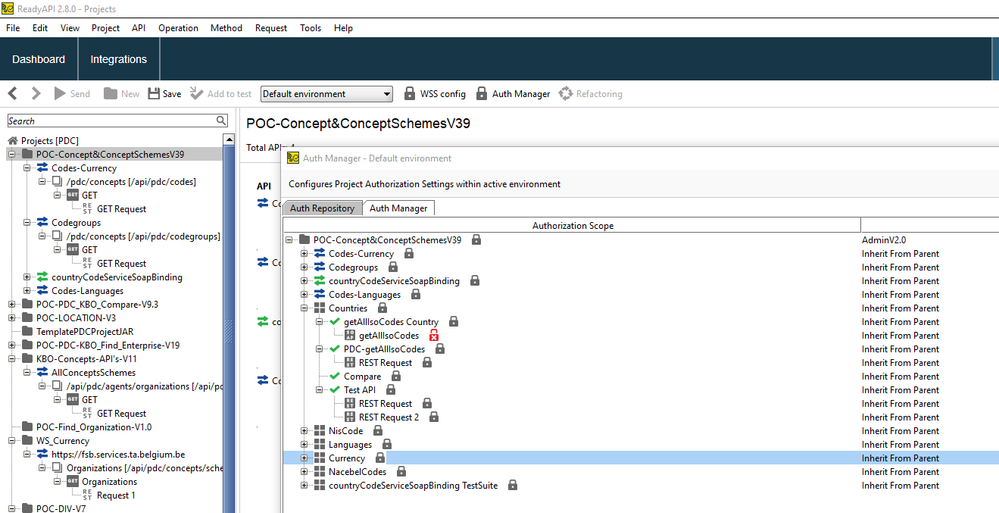Screen dimensions: 999x513
Task: Open the Project menu
Action: coord(105,28)
